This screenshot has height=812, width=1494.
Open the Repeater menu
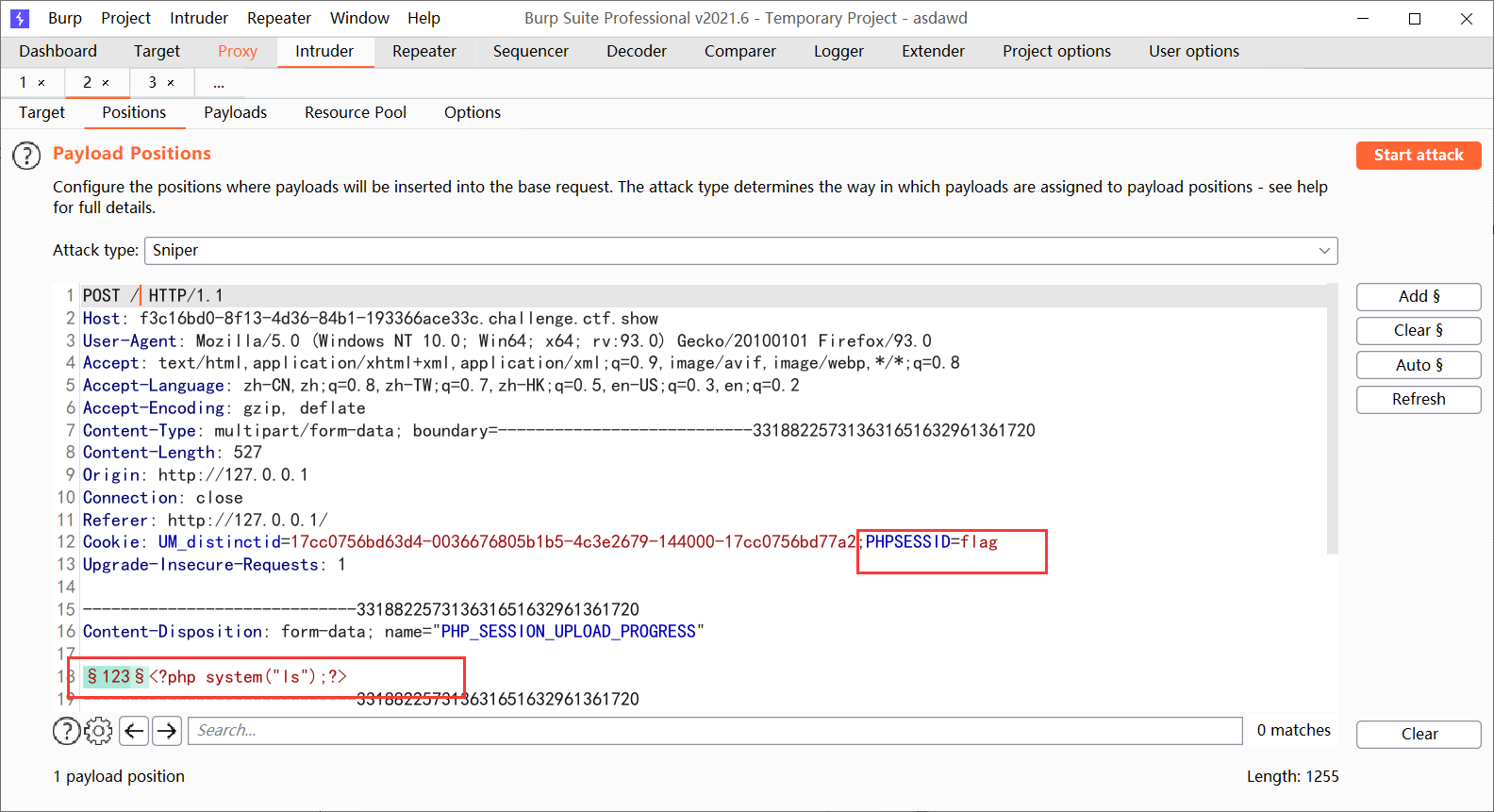279,18
